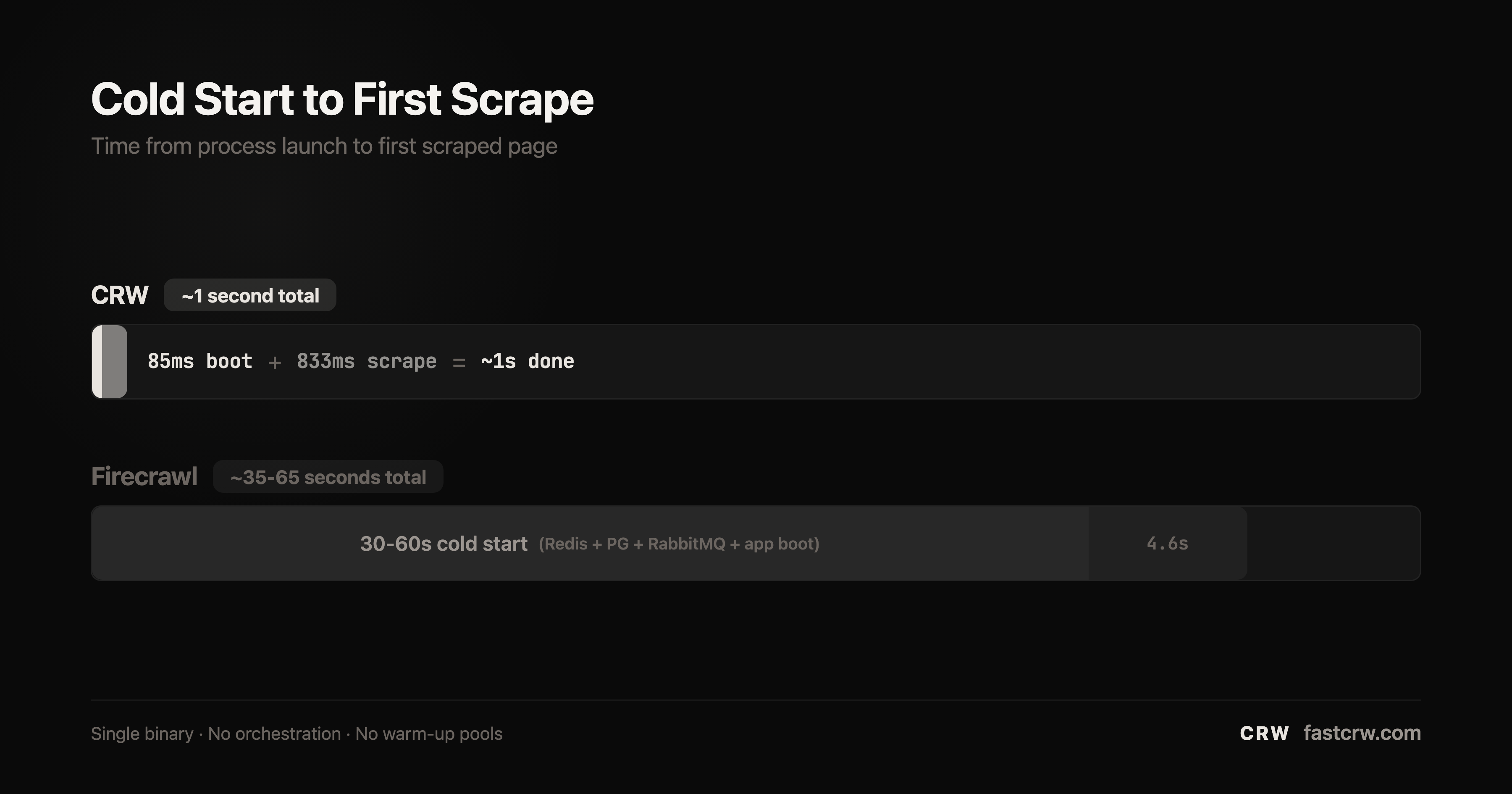Click the "85ms boot" text
This screenshot has height=794, width=1512.
point(199,361)
